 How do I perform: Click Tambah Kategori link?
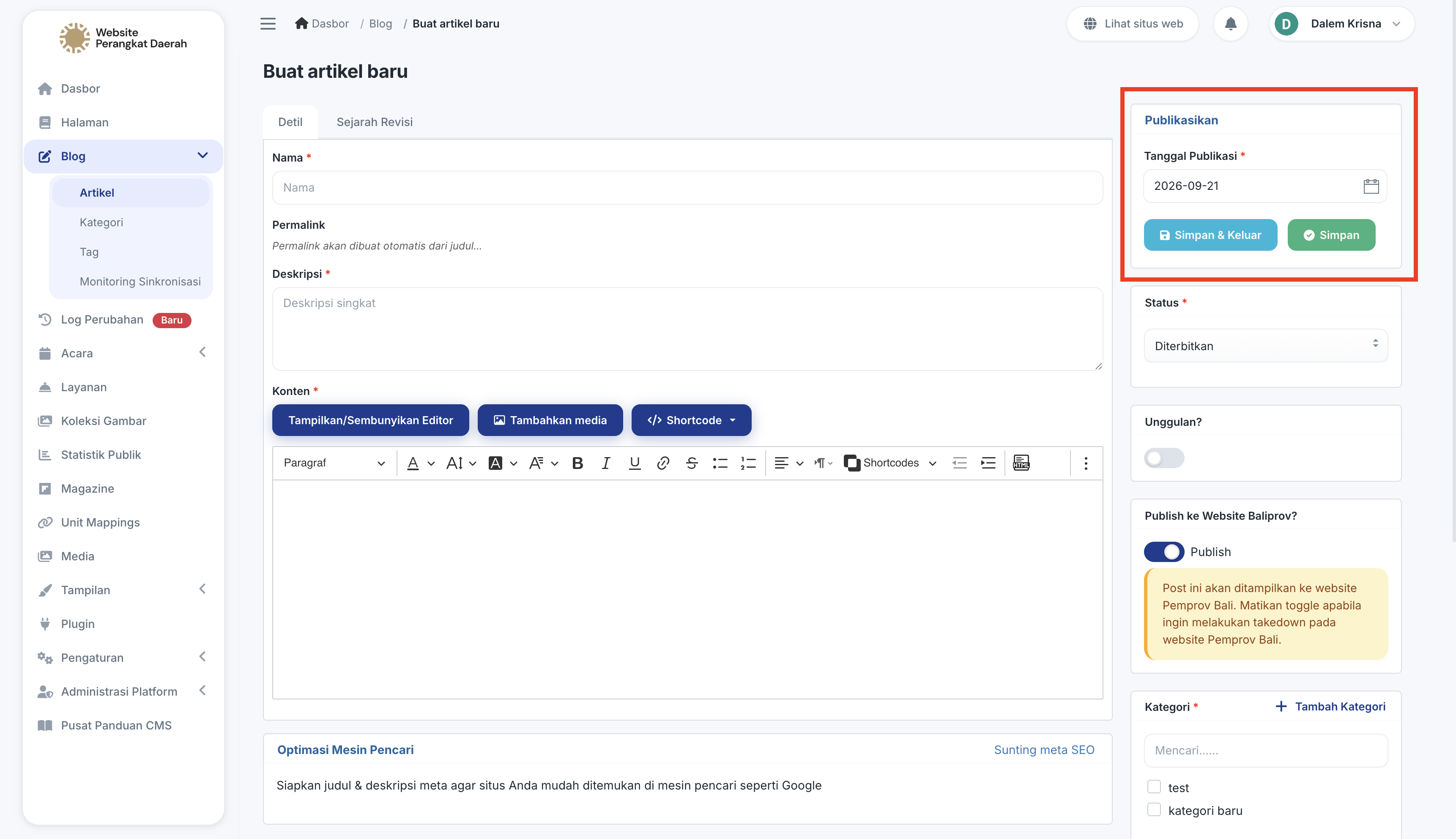click(1330, 707)
